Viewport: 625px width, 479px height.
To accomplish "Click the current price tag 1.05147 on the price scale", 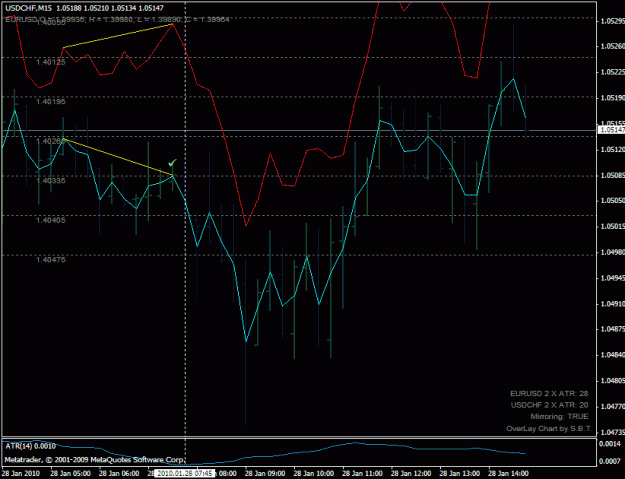I will (x=612, y=130).
